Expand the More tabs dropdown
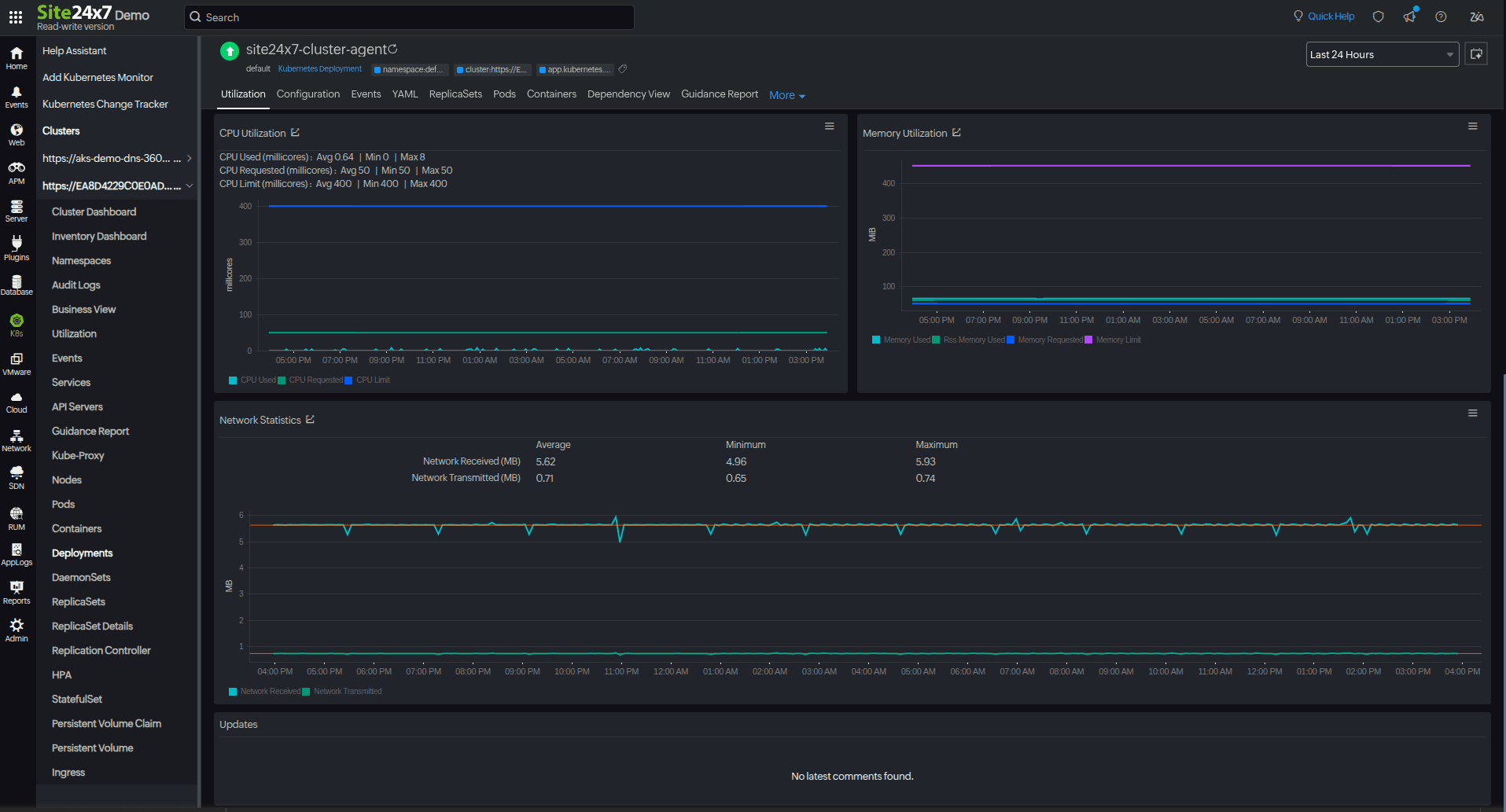This screenshot has height=812, width=1506. click(x=786, y=95)
